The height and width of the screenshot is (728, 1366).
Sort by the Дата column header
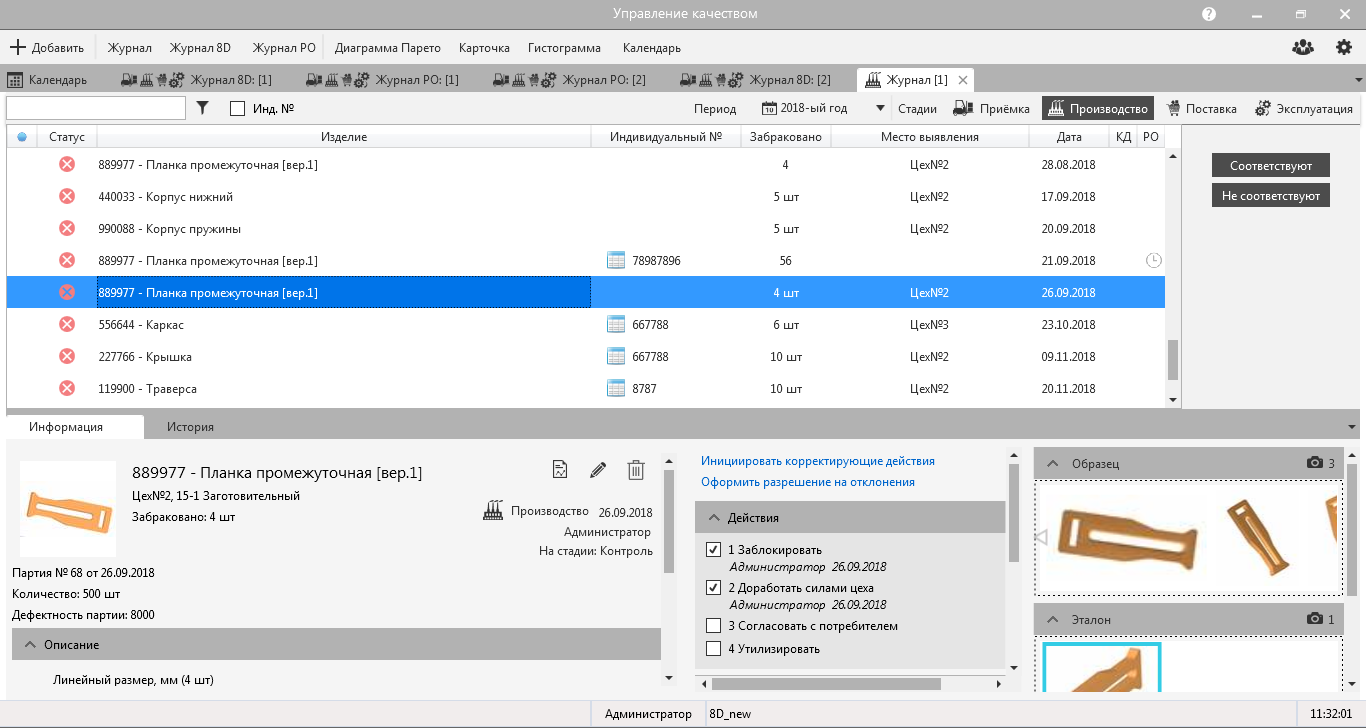[1069, 137]
